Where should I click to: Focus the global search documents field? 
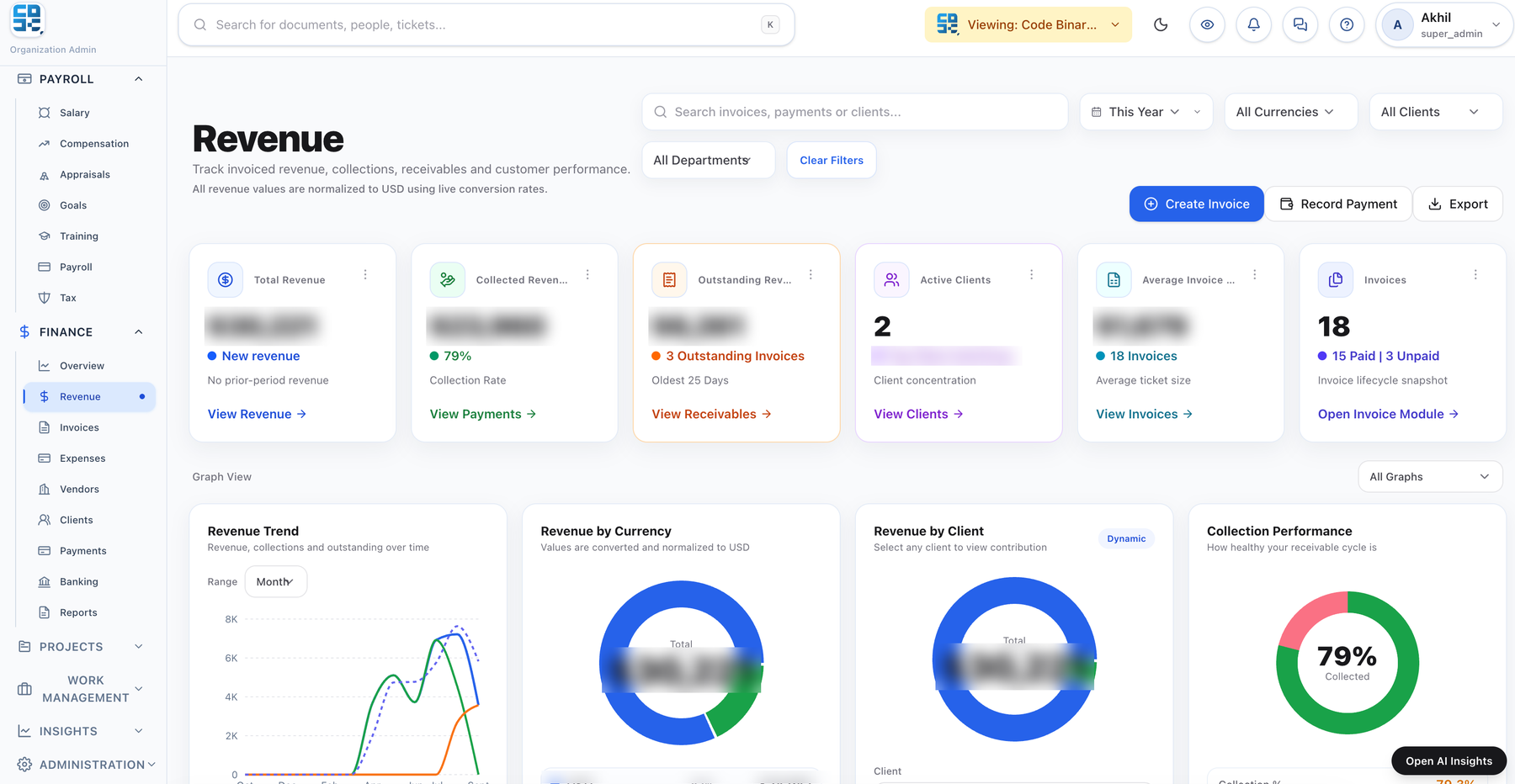(x=486, y=25)
